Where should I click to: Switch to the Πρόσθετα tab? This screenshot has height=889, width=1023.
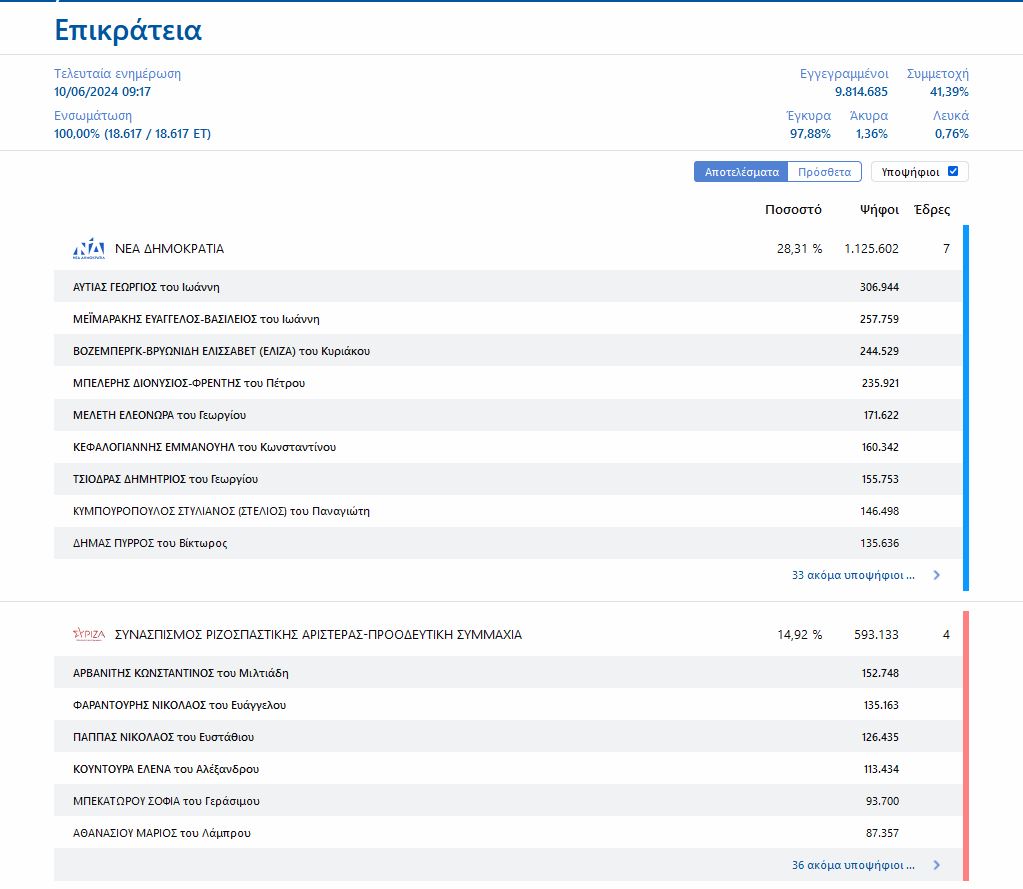(x=824, y=172)
